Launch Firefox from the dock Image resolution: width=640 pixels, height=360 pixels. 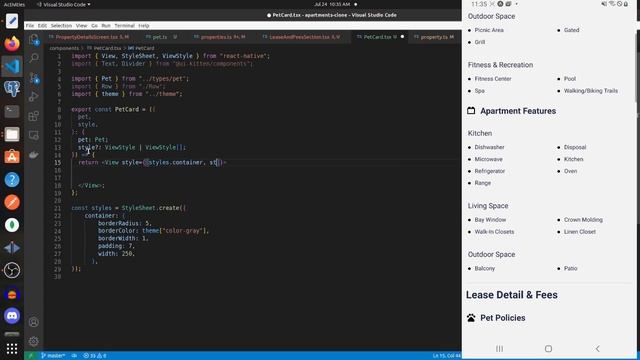pyautogui.click(x=12, y=43)
